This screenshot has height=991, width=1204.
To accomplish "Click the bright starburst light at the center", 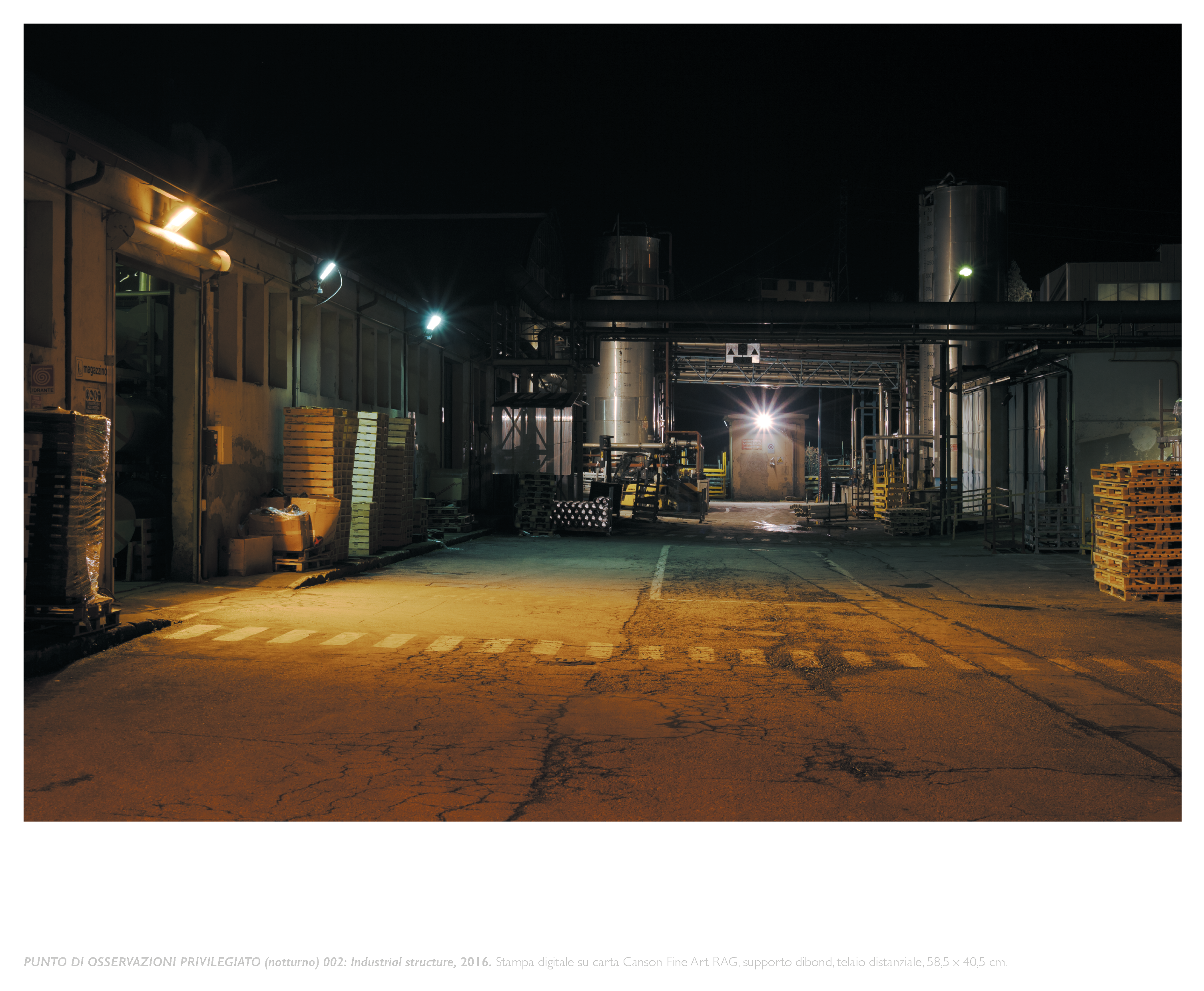I will 763,421.
